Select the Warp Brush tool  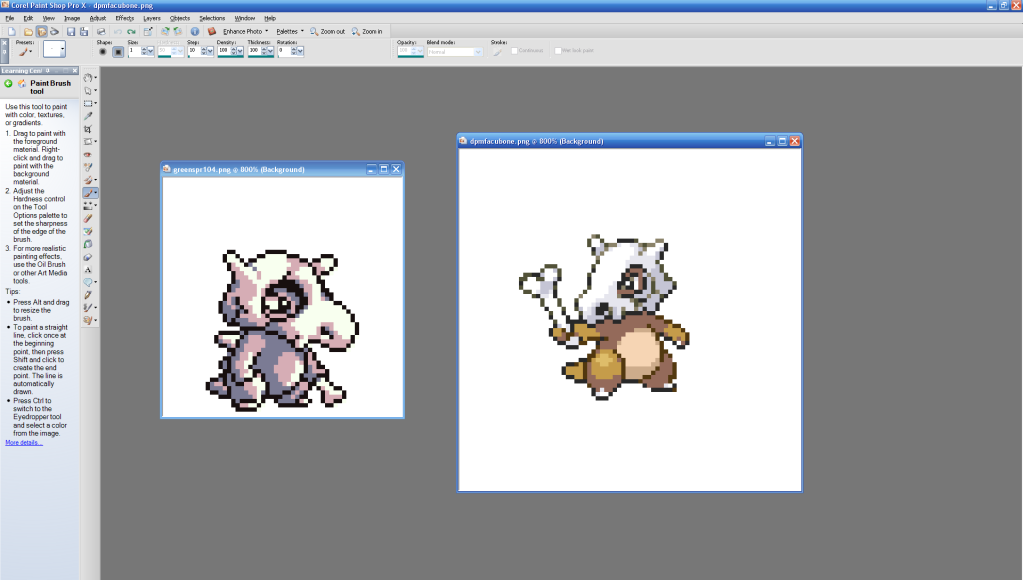tap(88, 307)
